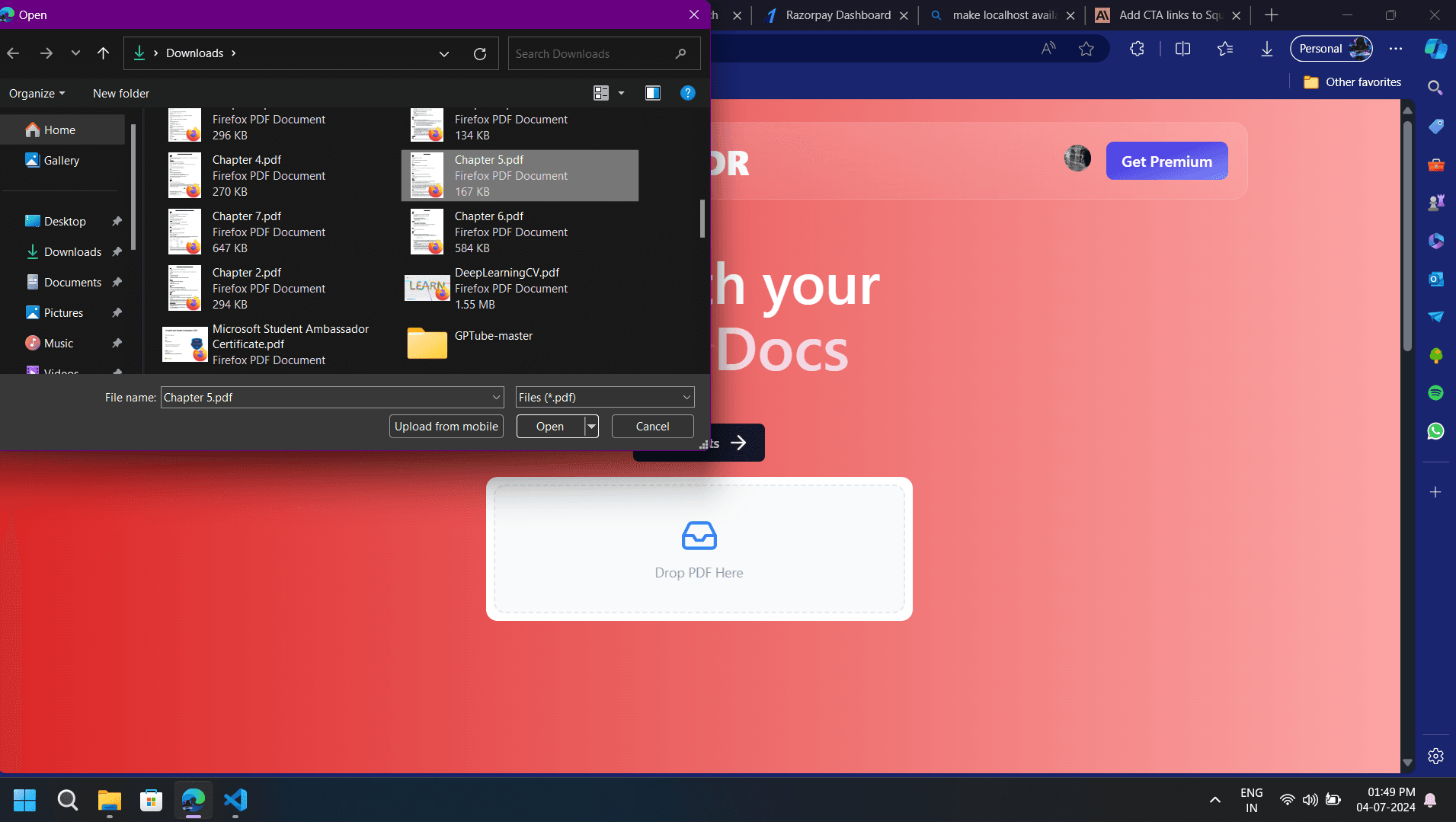Click the Get Premium button

coord(1166,162)
